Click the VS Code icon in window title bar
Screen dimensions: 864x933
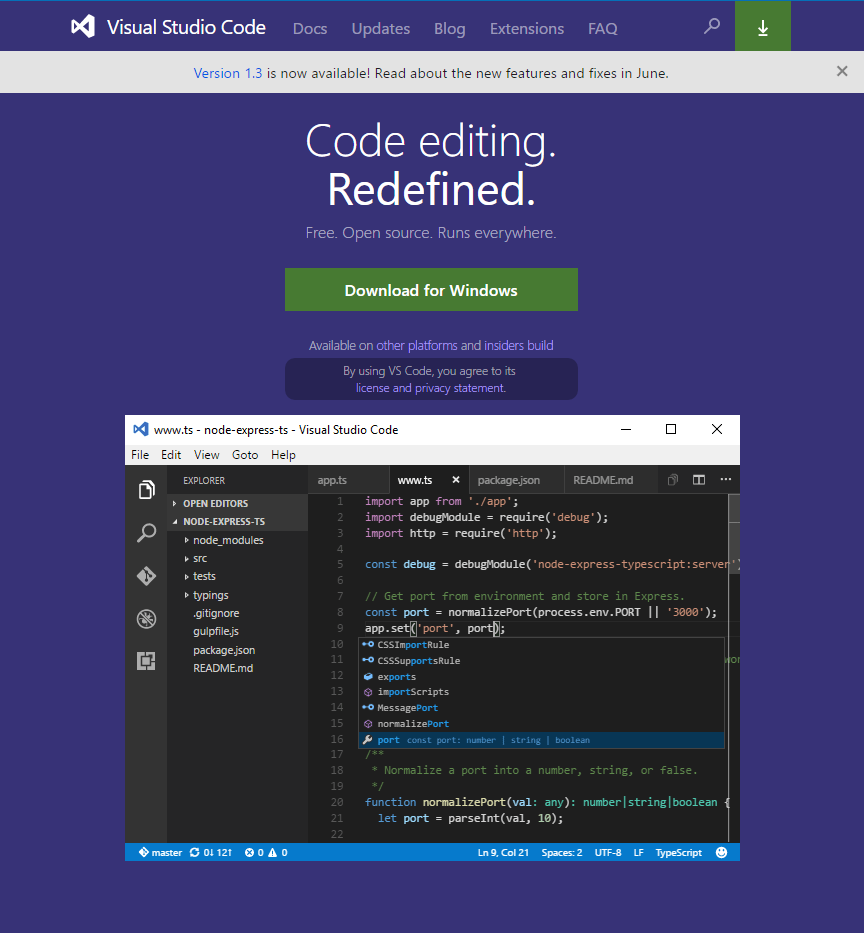pos(140,429)
